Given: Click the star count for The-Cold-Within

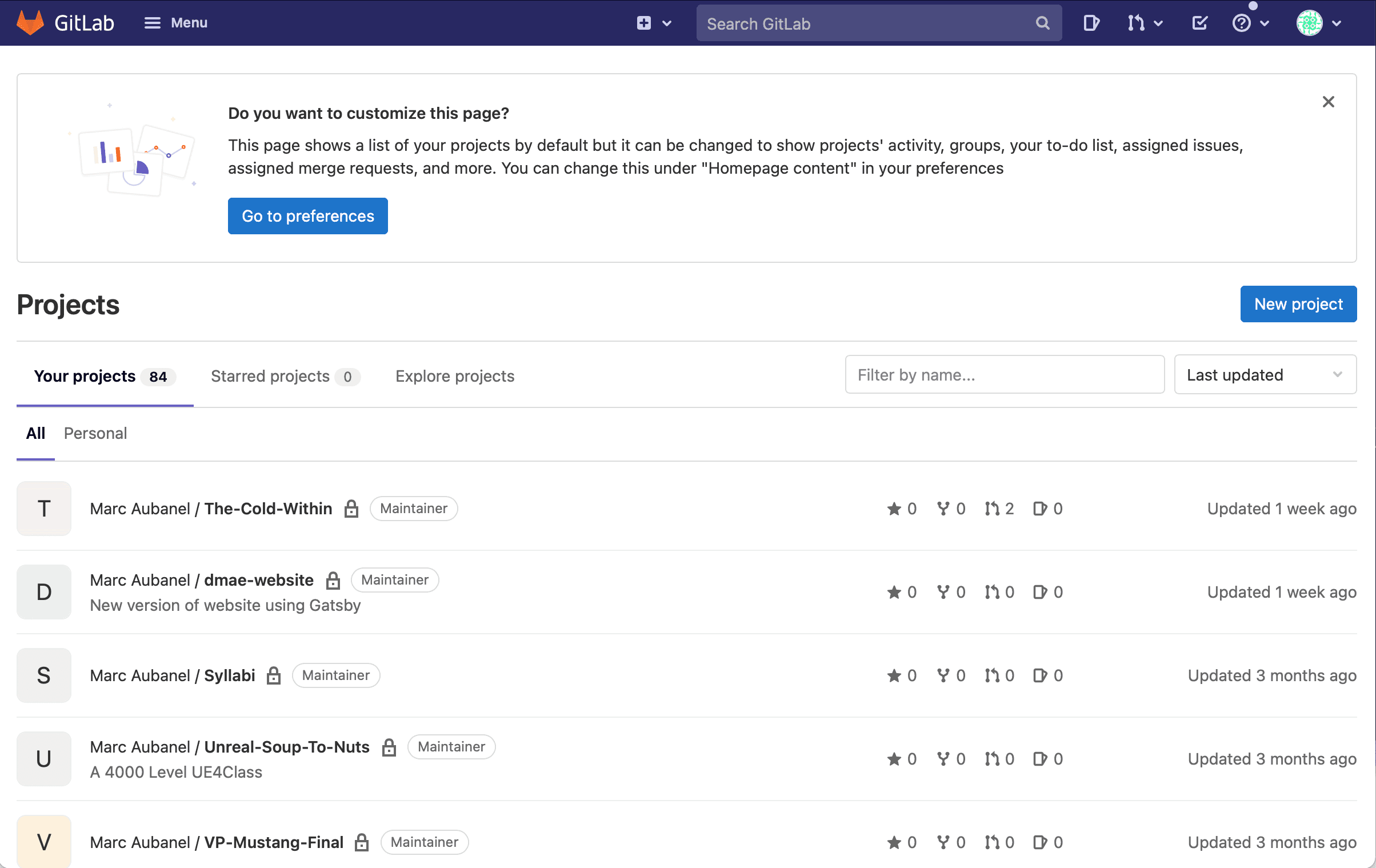Looking at the screenshot, I should click(902, 509).
